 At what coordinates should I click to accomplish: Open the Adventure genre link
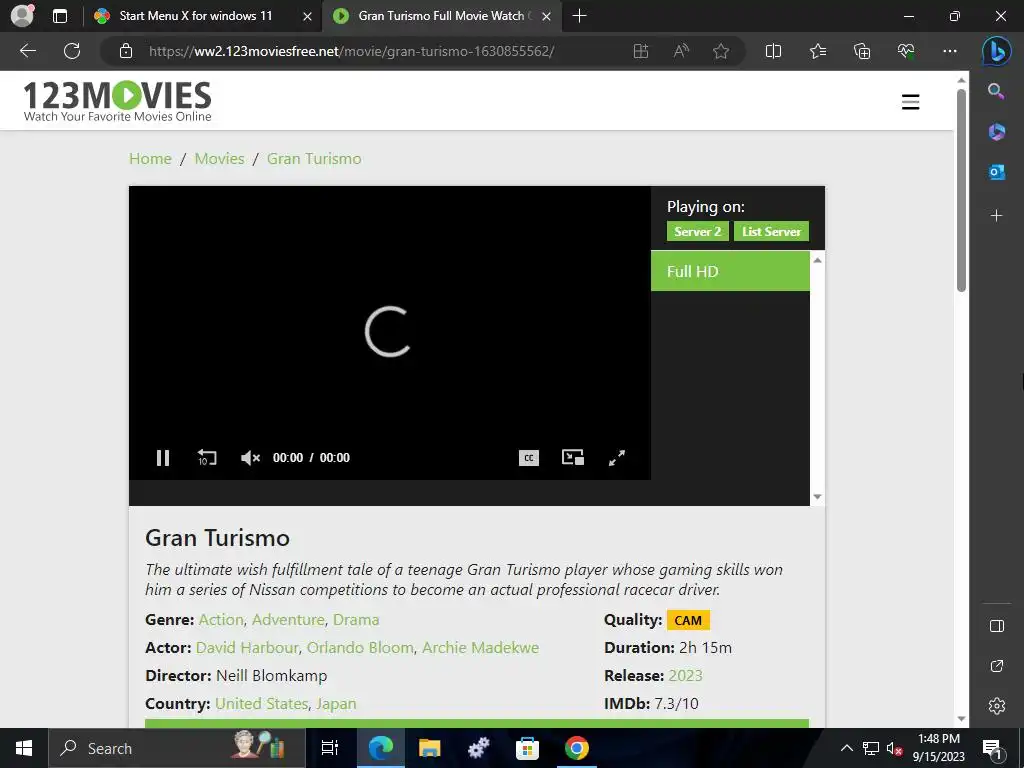288,620
